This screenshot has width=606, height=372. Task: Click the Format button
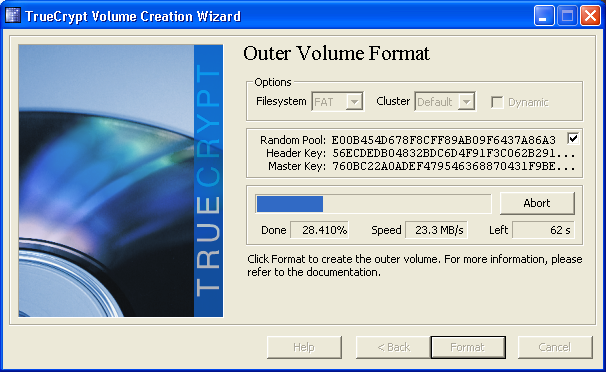click(468, 347)
